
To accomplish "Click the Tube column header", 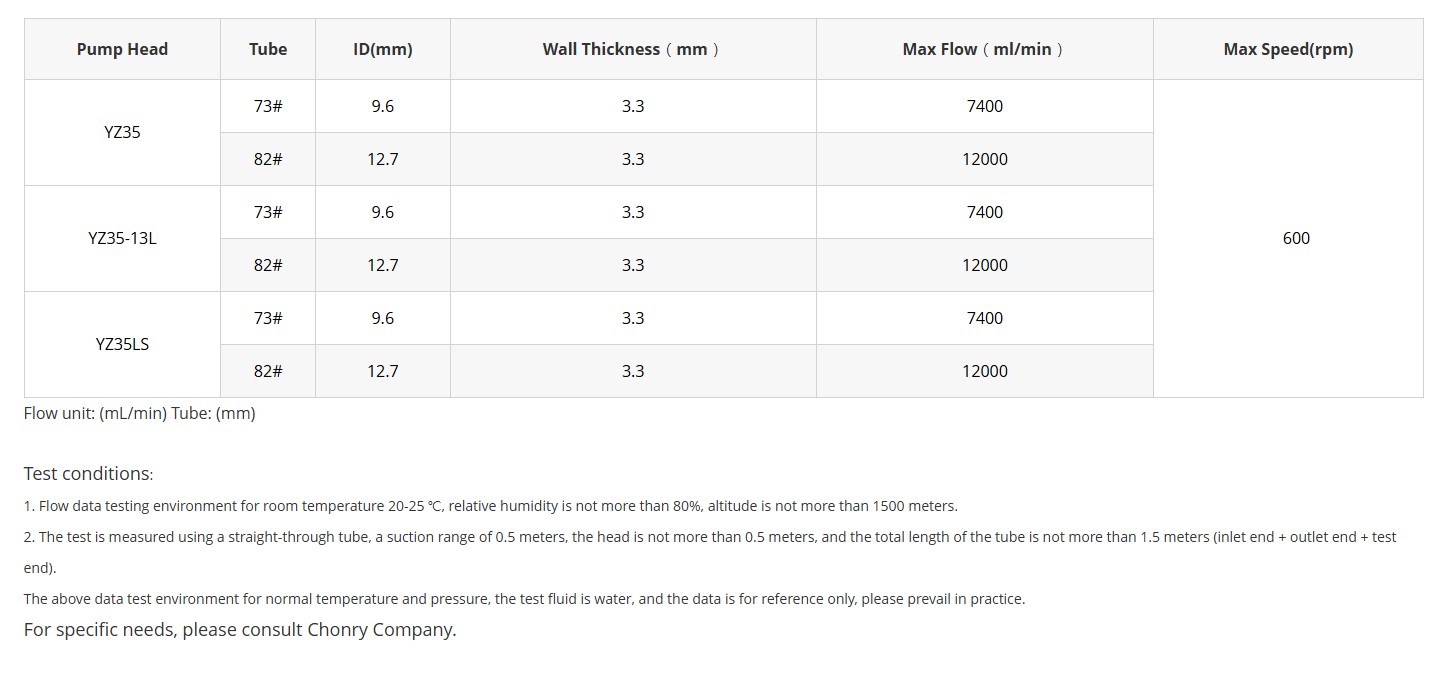I will tap(268, 49).
